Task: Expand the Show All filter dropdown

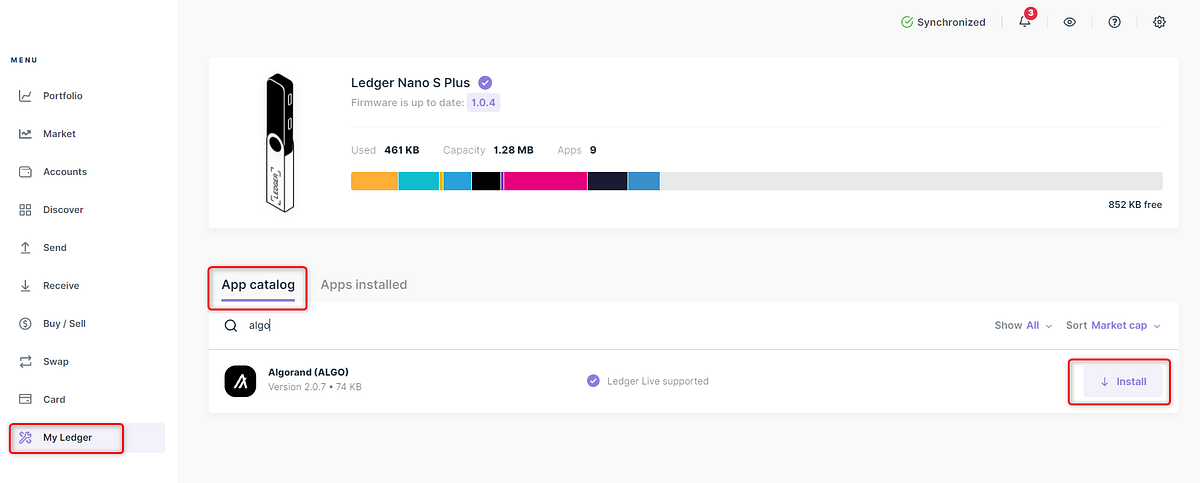Action: click(1024, 325)
